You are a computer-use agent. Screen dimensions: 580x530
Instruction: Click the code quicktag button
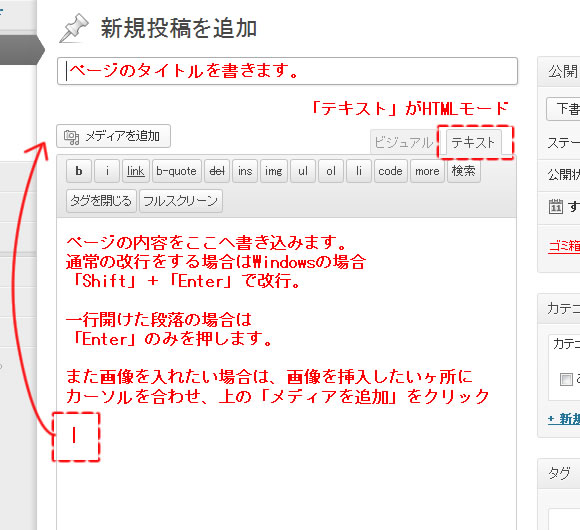pos(391,171)
